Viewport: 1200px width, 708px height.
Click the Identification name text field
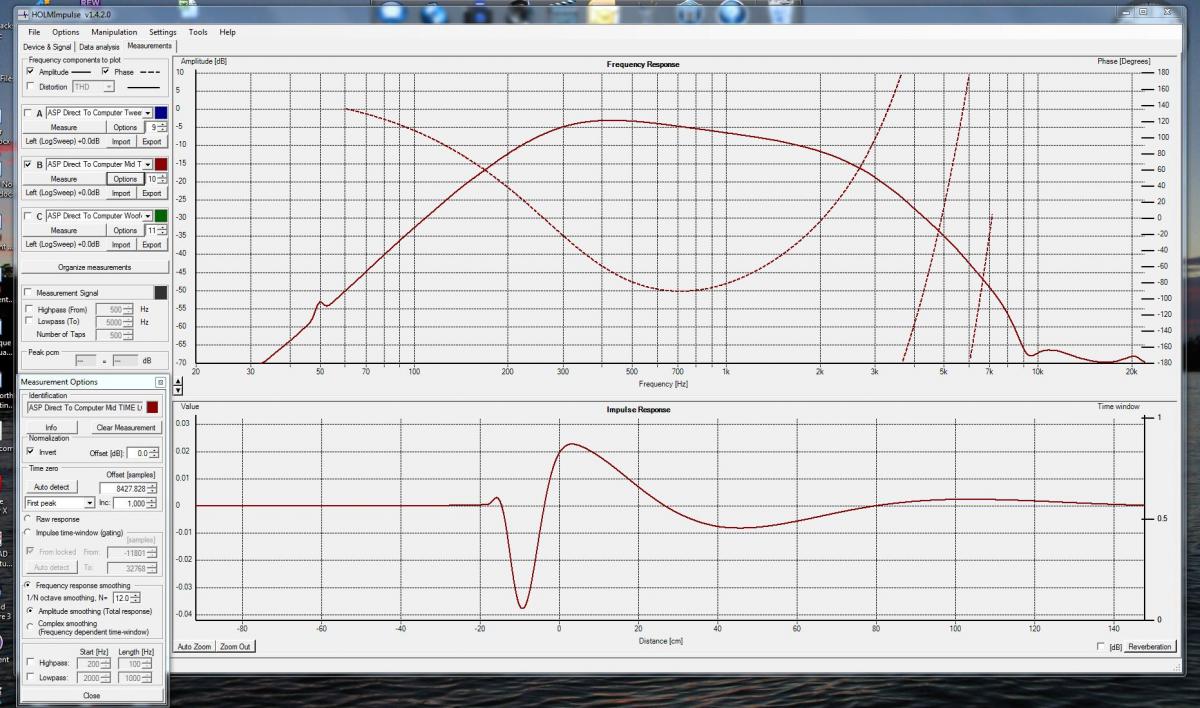[84, 407]
